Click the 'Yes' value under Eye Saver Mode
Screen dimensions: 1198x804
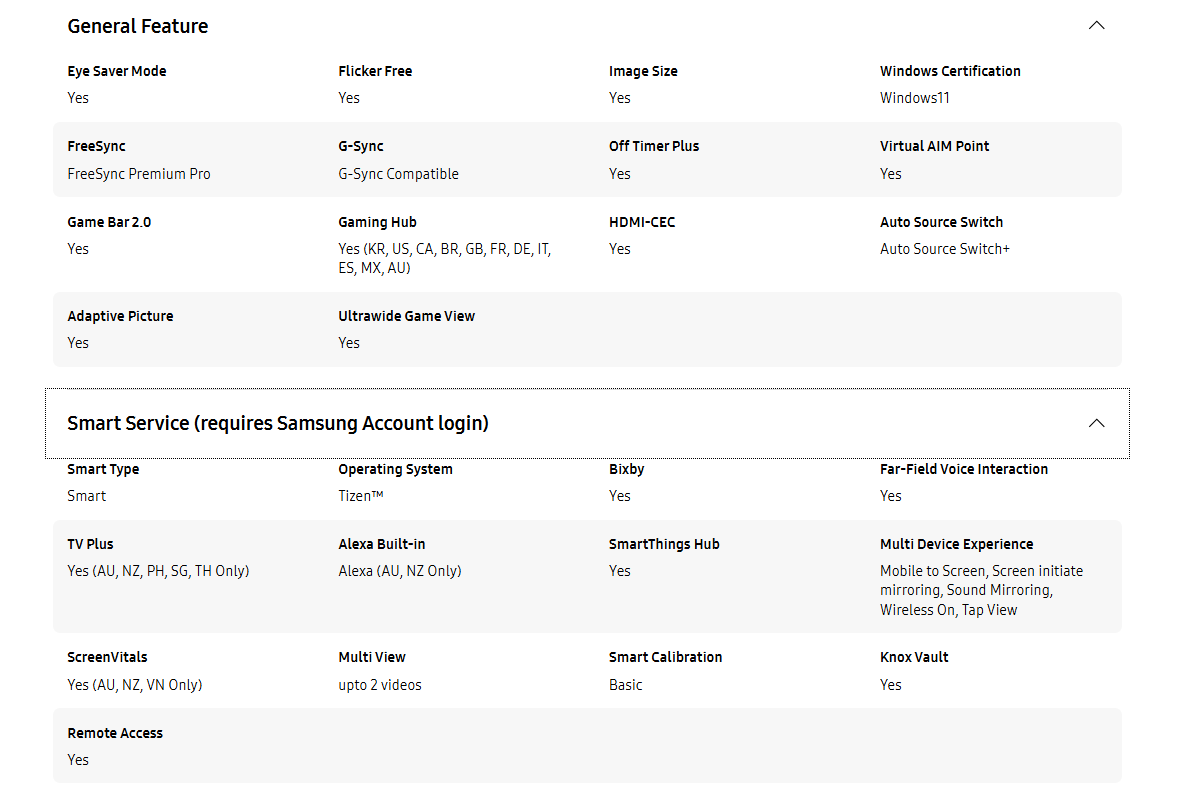pyautogui.click(x=78, y=98)
